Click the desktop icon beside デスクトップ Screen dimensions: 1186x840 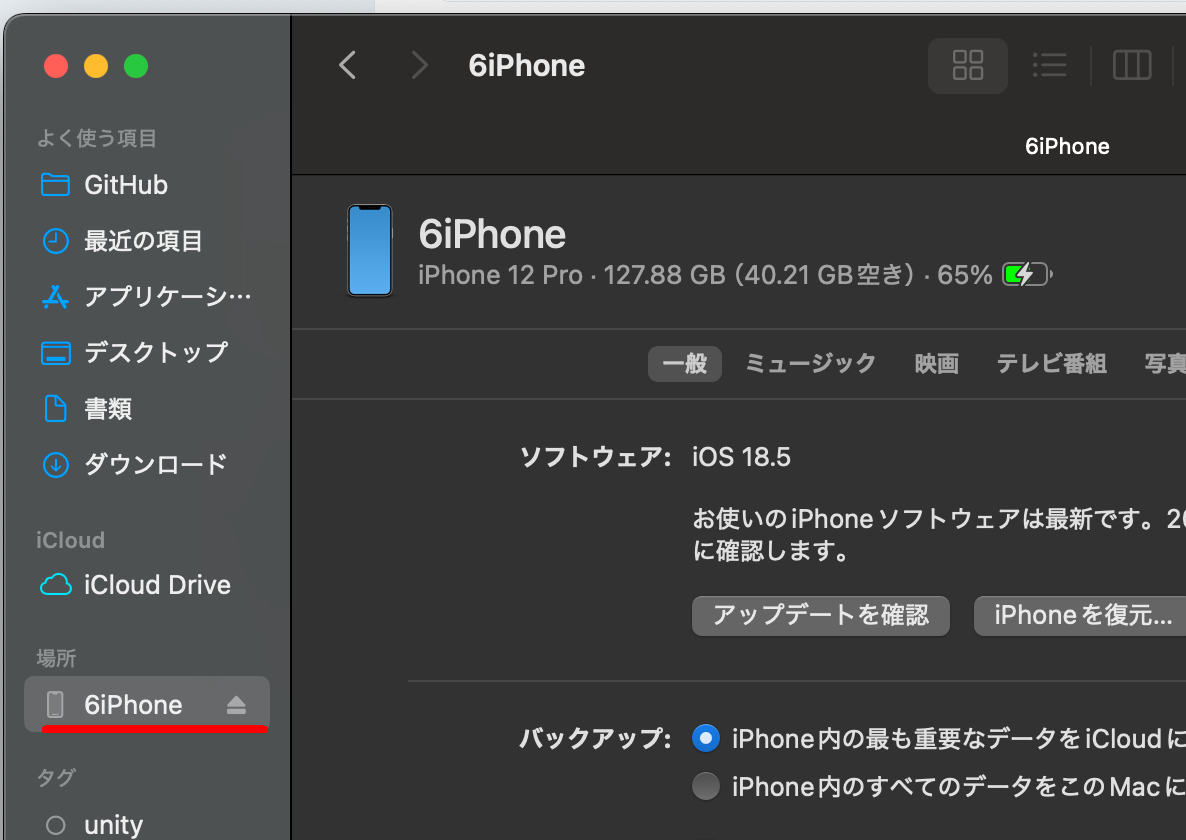click(x=55, y=353)
